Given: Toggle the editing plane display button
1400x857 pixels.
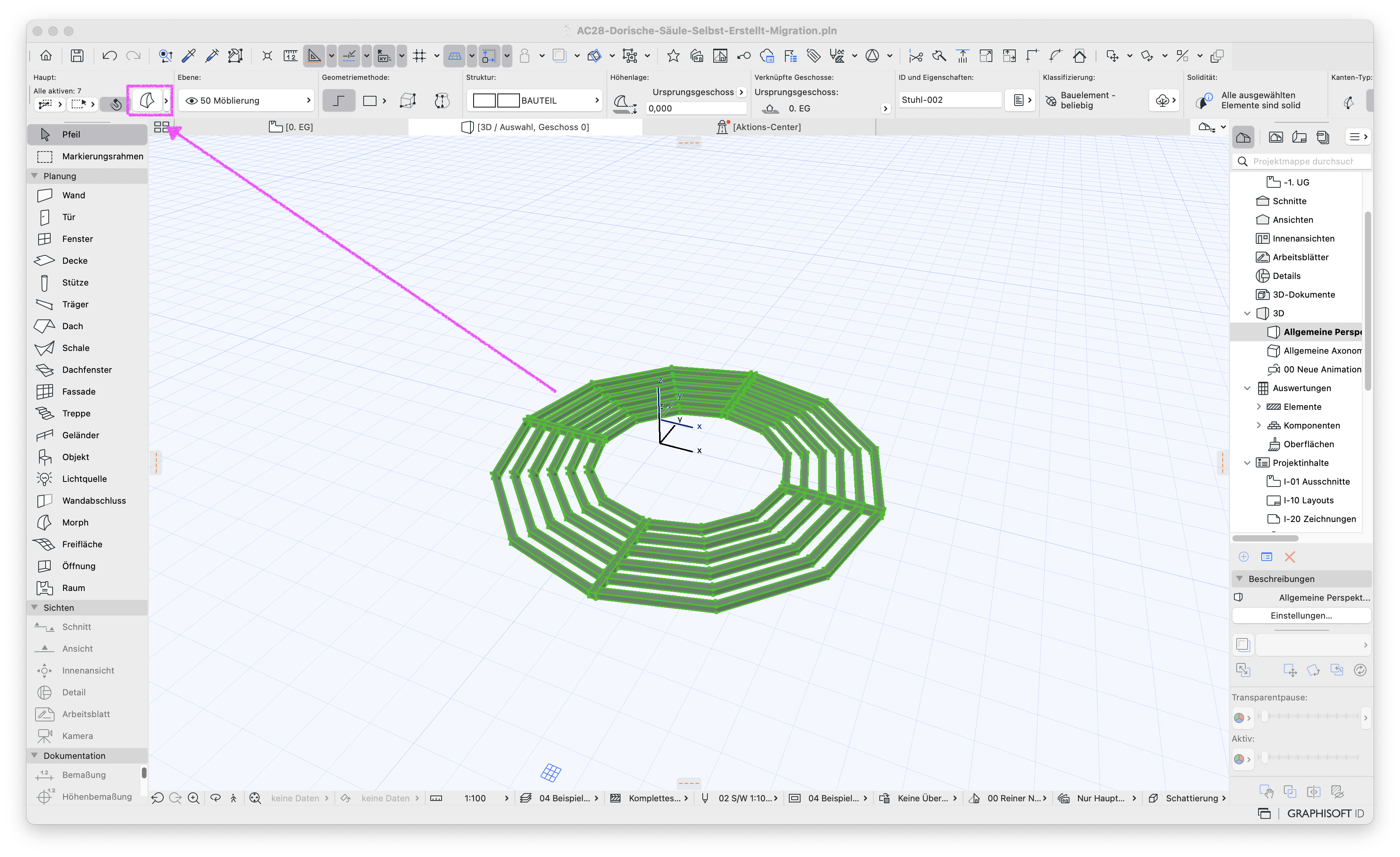Looking at the screenshot, I should pyautogui.click(x=454, y=56).
